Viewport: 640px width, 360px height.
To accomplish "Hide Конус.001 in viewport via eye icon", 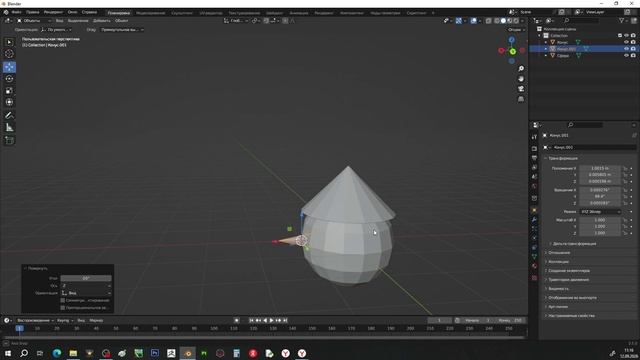I will (626, 49).
